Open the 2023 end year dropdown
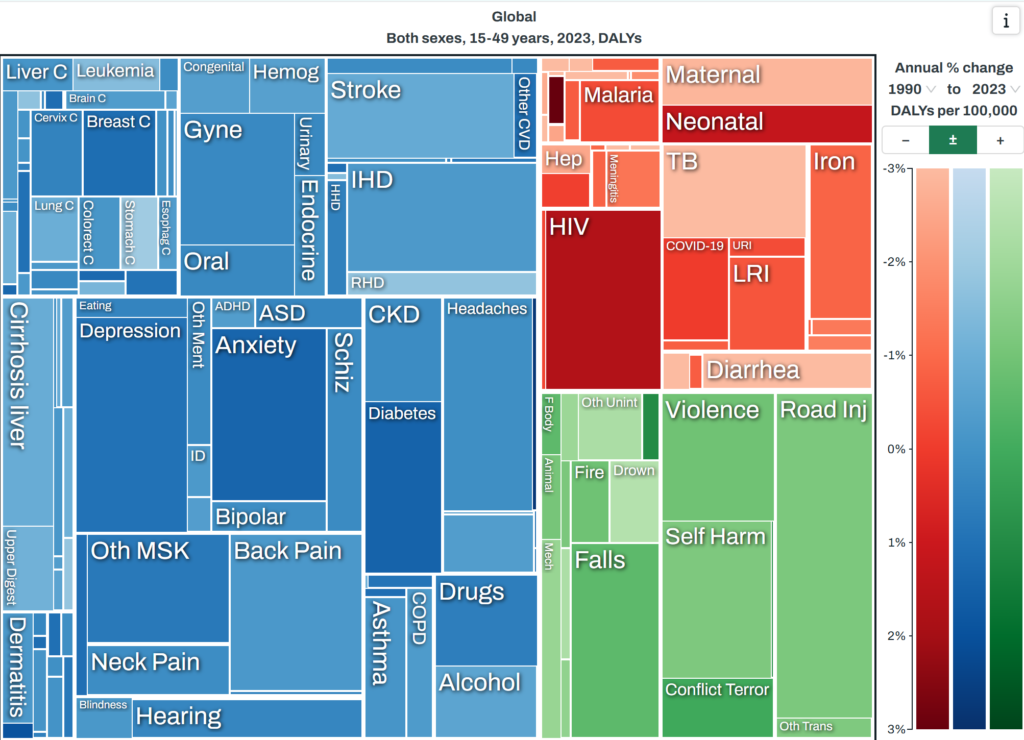 tap(995, 89)
